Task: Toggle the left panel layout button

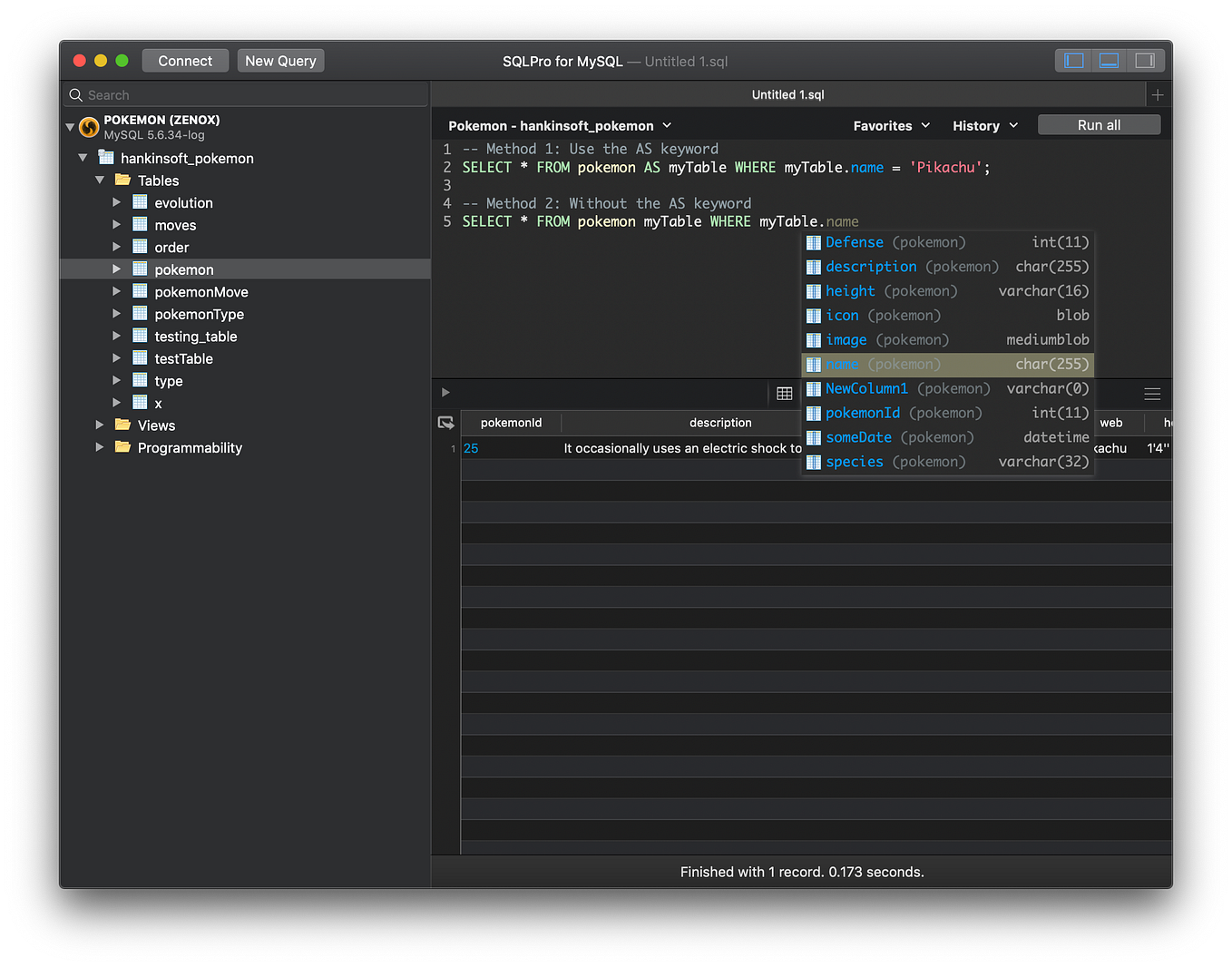Action: click(x=1073, y=60)
